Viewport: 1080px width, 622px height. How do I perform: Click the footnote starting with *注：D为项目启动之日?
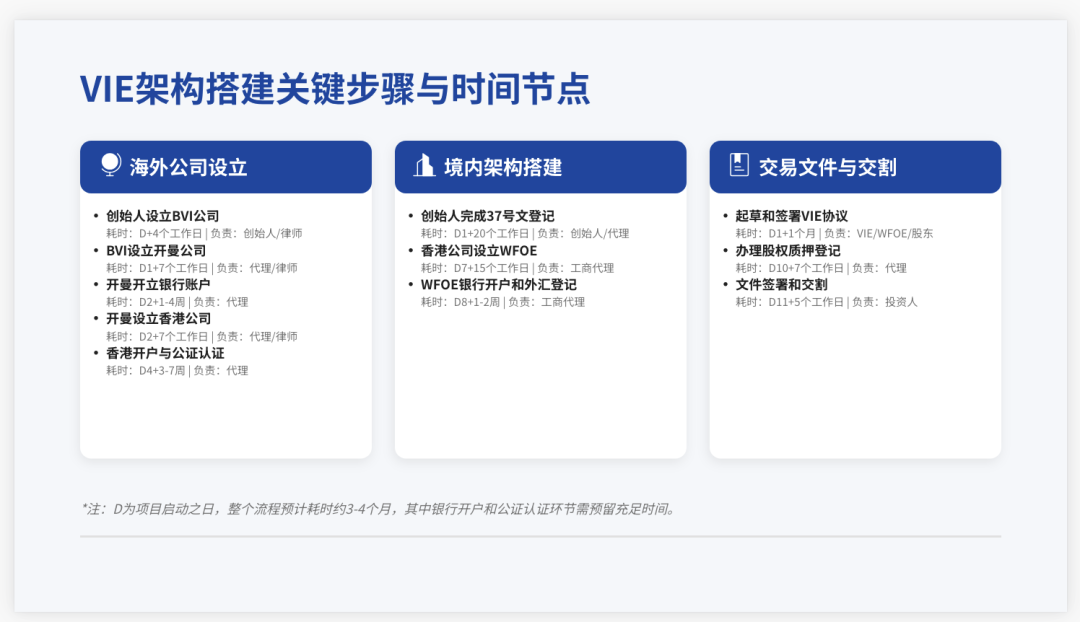pos(380,509)
